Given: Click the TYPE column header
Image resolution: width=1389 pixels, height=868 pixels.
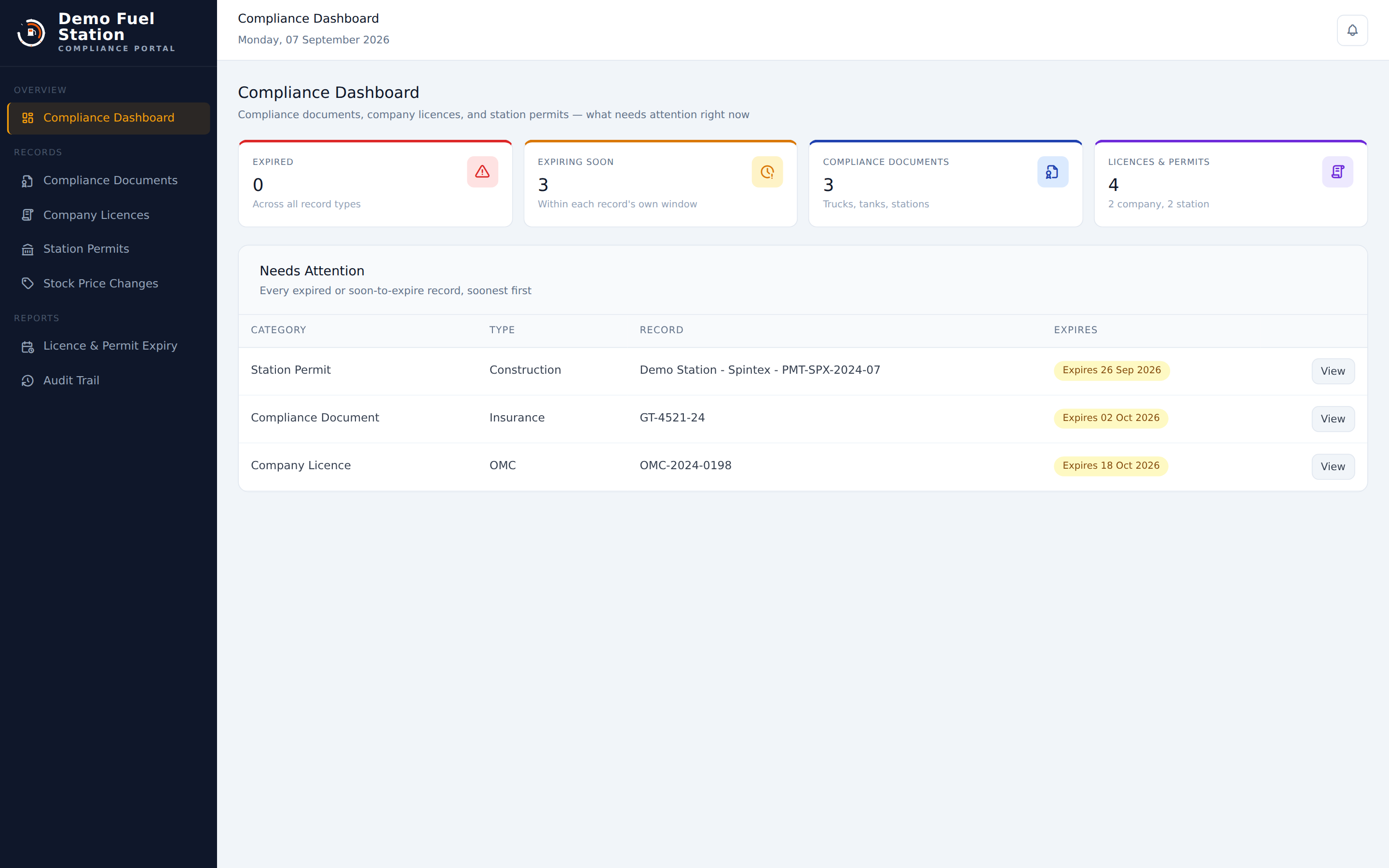Looking at the screenshot, I should (x=502, y=330).
